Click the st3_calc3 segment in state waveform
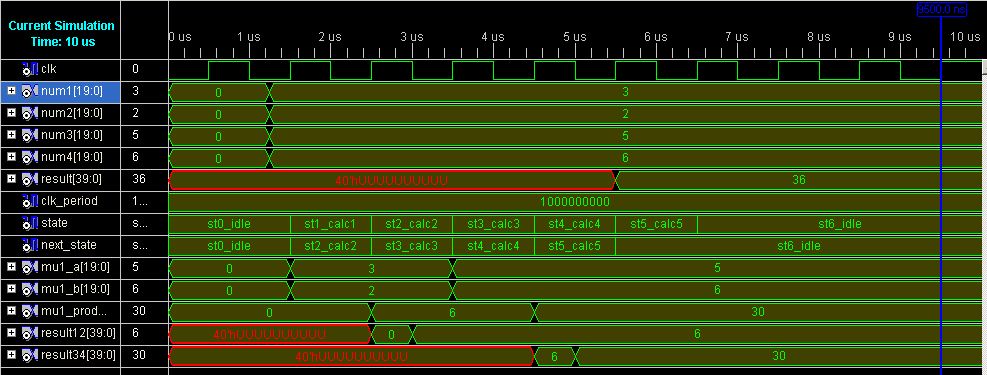The image size is (987, 375). pos(494,224)
